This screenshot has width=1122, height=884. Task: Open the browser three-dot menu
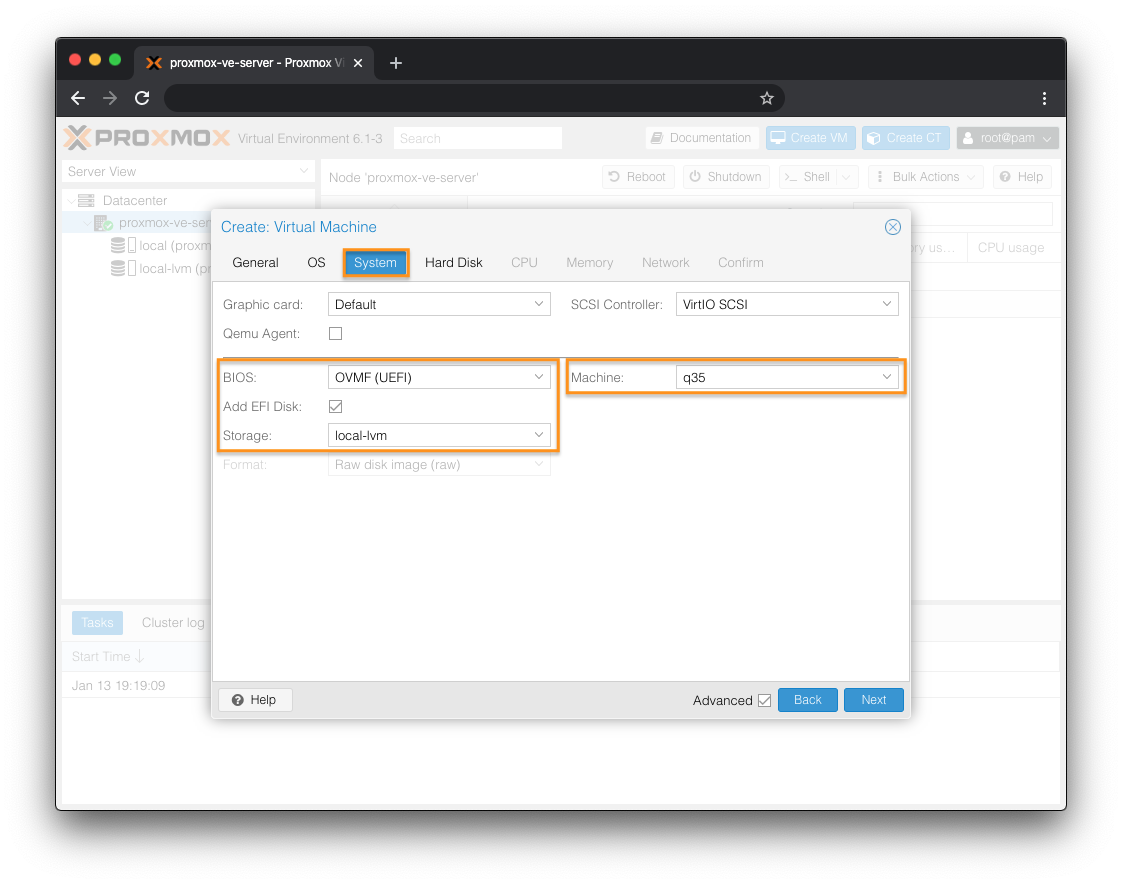pyautogui.click(x=1044, y=98)
